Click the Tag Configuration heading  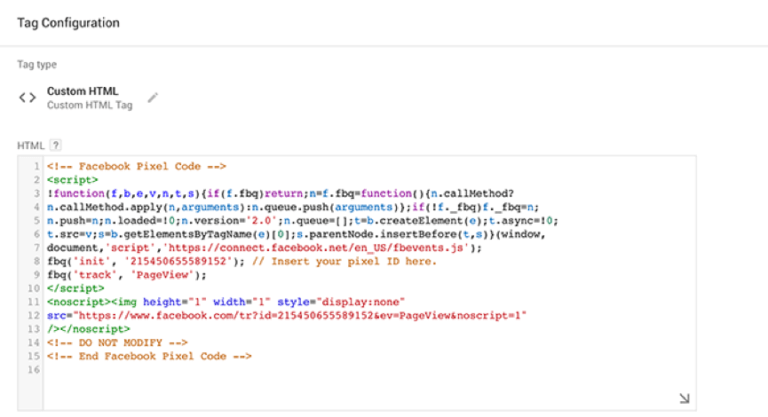point(68,23)
